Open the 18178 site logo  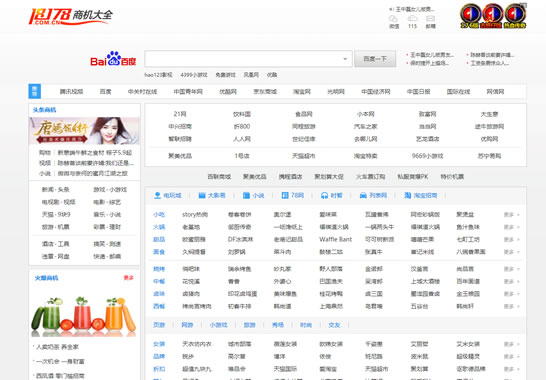pyautogui.click(x=70, y=16)
